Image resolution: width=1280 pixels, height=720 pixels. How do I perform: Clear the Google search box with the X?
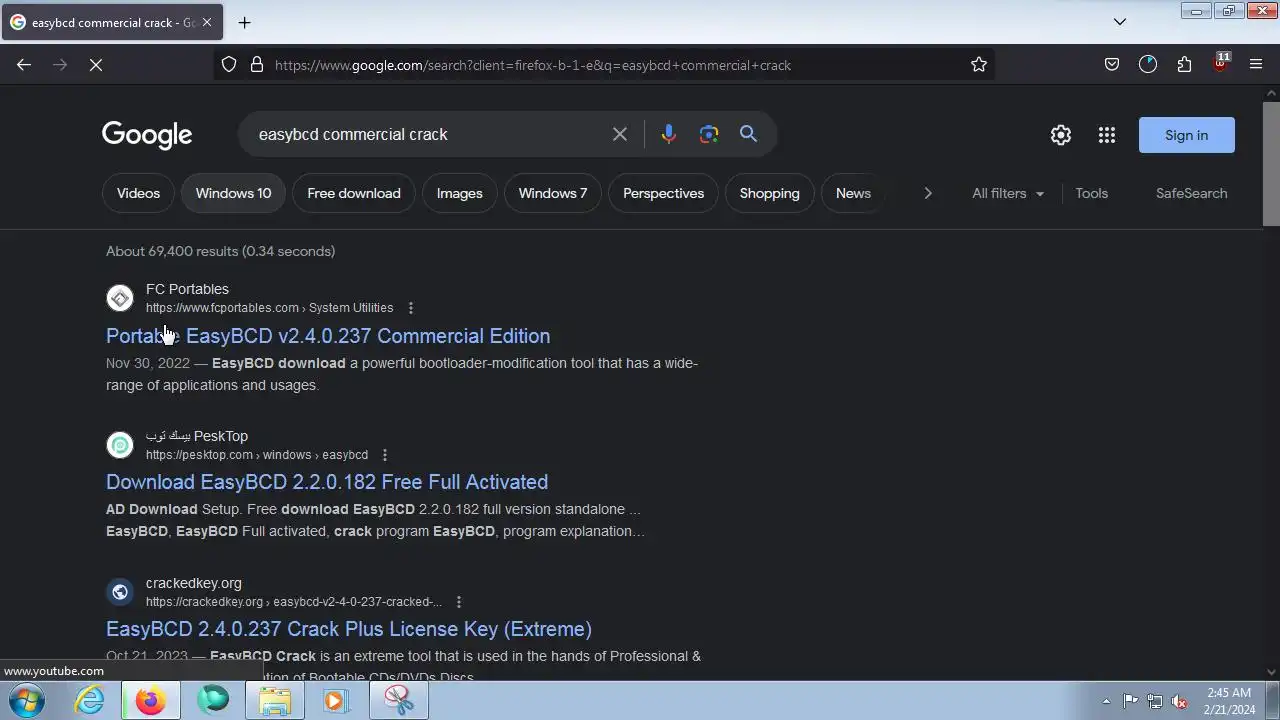pos(620,134)
